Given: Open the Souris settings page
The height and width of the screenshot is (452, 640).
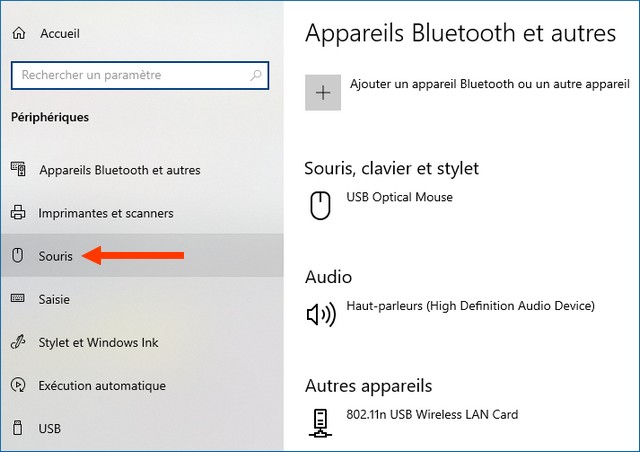Looking at the screenshot, I should (x=56, y=256).
